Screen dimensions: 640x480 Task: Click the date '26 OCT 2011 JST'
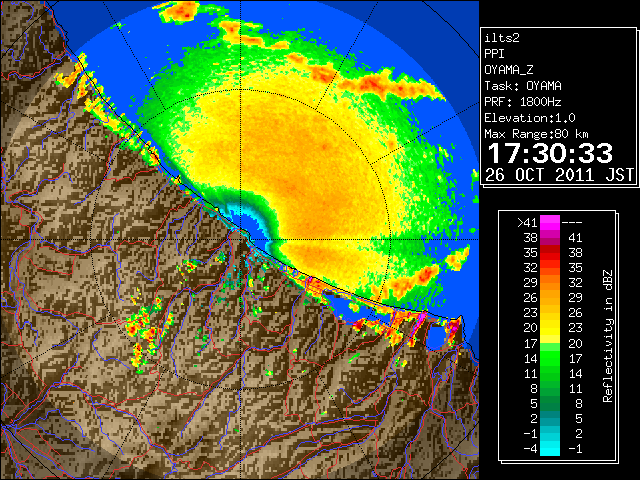point(559,175)
